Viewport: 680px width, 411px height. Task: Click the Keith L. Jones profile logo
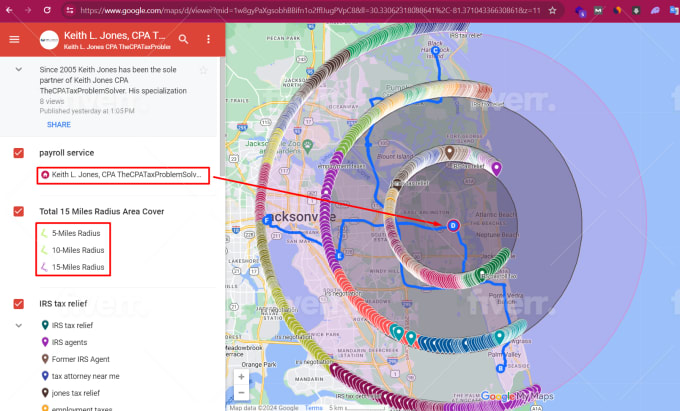(x=49, y=40)
